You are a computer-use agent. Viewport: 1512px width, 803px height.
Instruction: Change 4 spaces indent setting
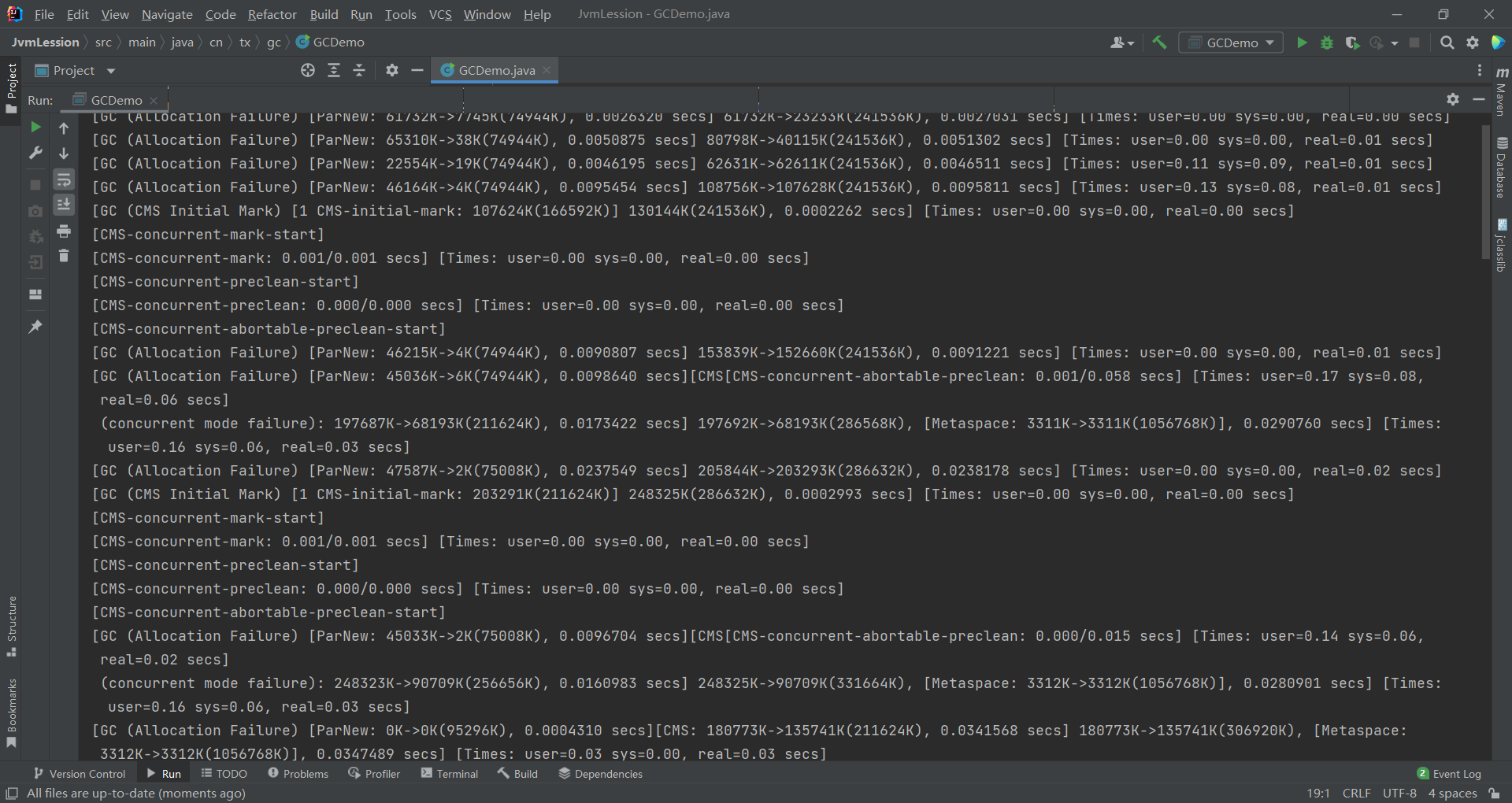click(1452, 793)
